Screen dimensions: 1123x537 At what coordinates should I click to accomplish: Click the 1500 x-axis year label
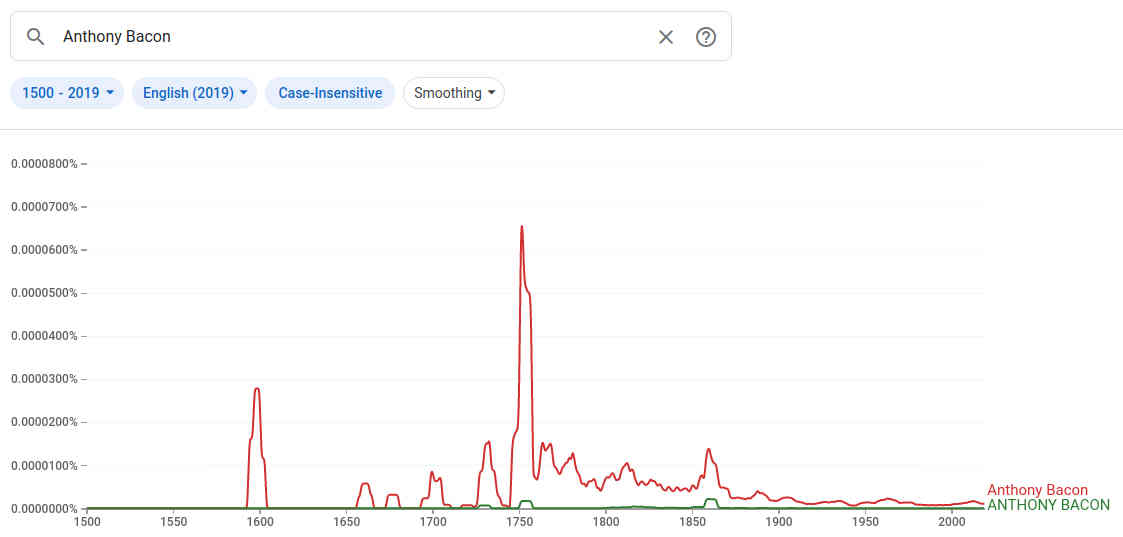(87, 521)
